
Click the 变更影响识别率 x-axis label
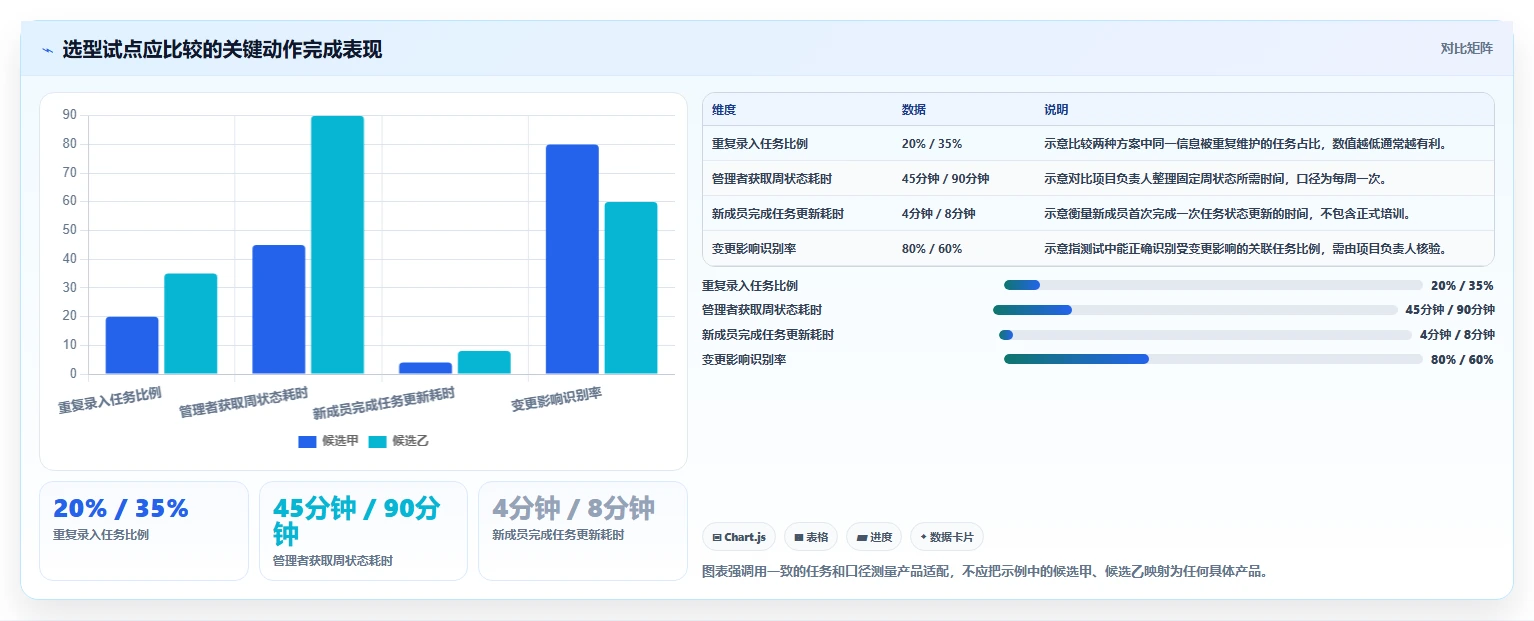(556, 400)
